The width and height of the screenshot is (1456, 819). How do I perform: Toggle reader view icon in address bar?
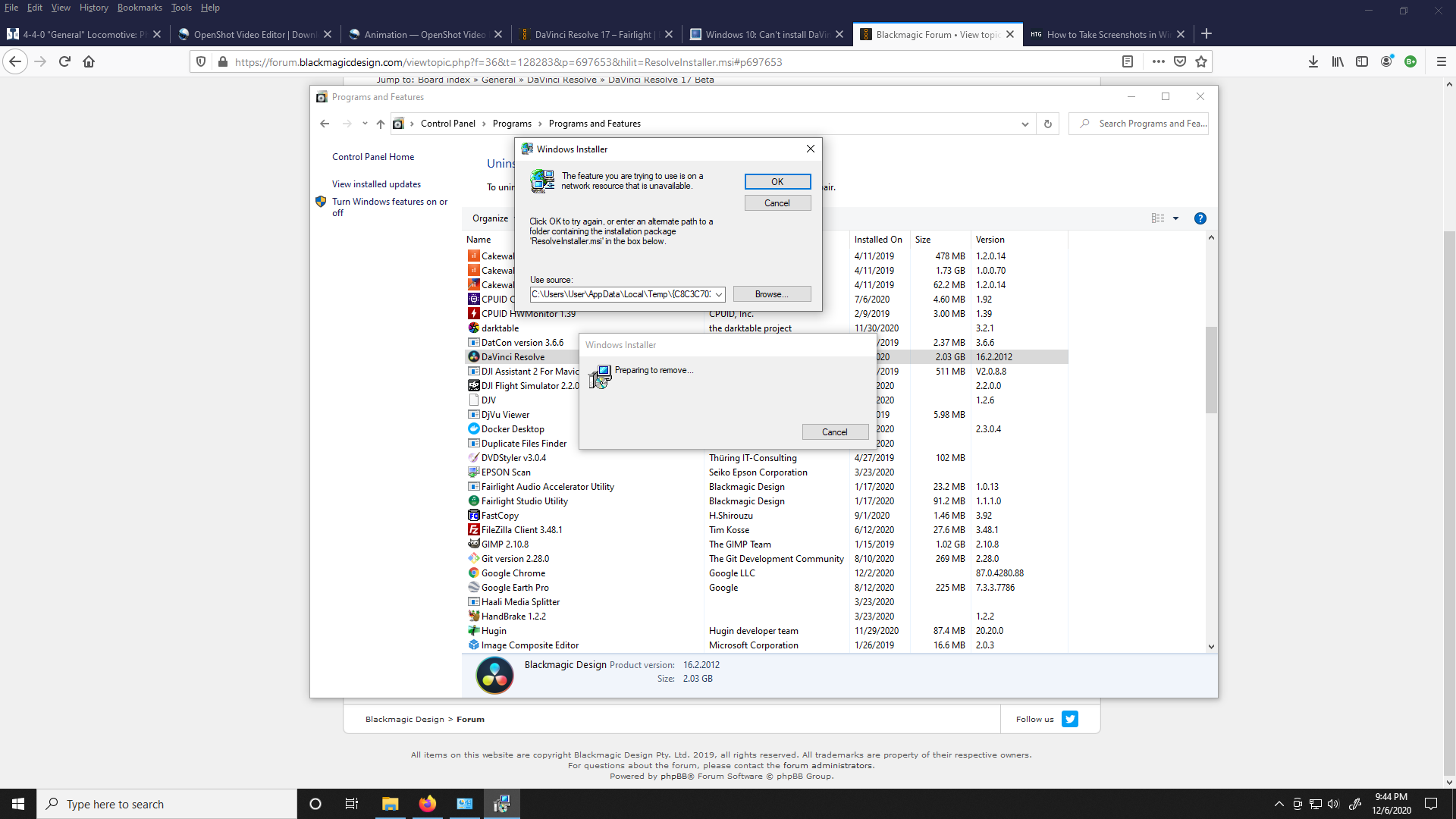pyautogui.click(x=1128, y=62)
